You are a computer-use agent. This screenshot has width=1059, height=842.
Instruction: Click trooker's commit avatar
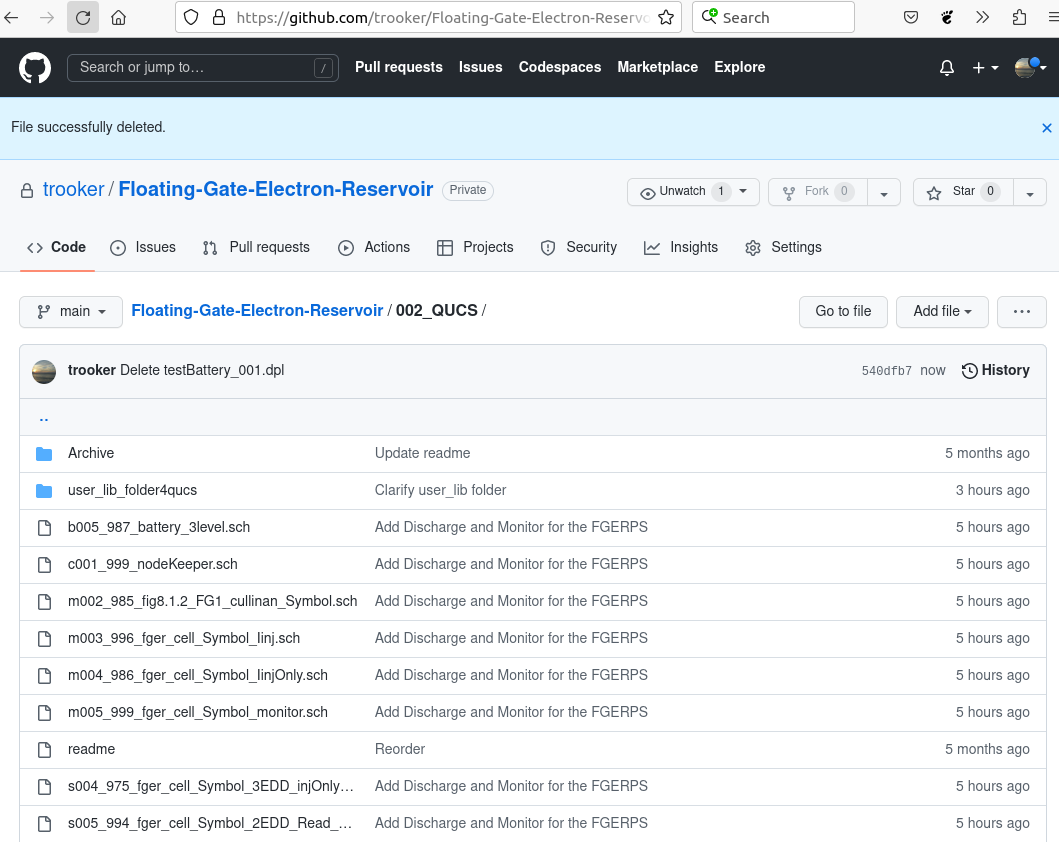[x=44, y=371]
